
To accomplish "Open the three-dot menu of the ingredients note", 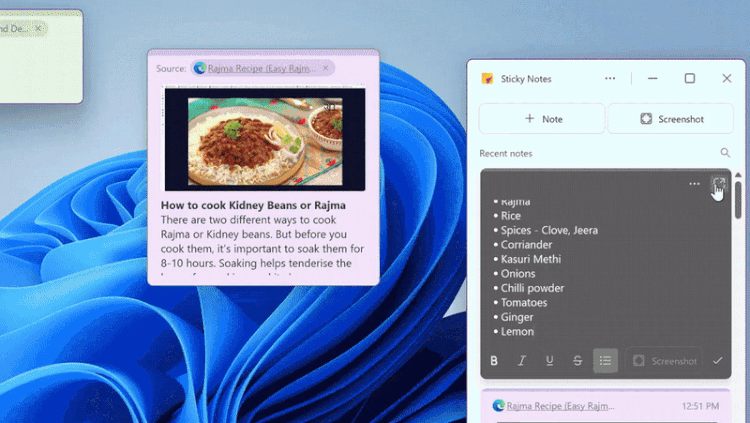I will (x=694, y=184).
